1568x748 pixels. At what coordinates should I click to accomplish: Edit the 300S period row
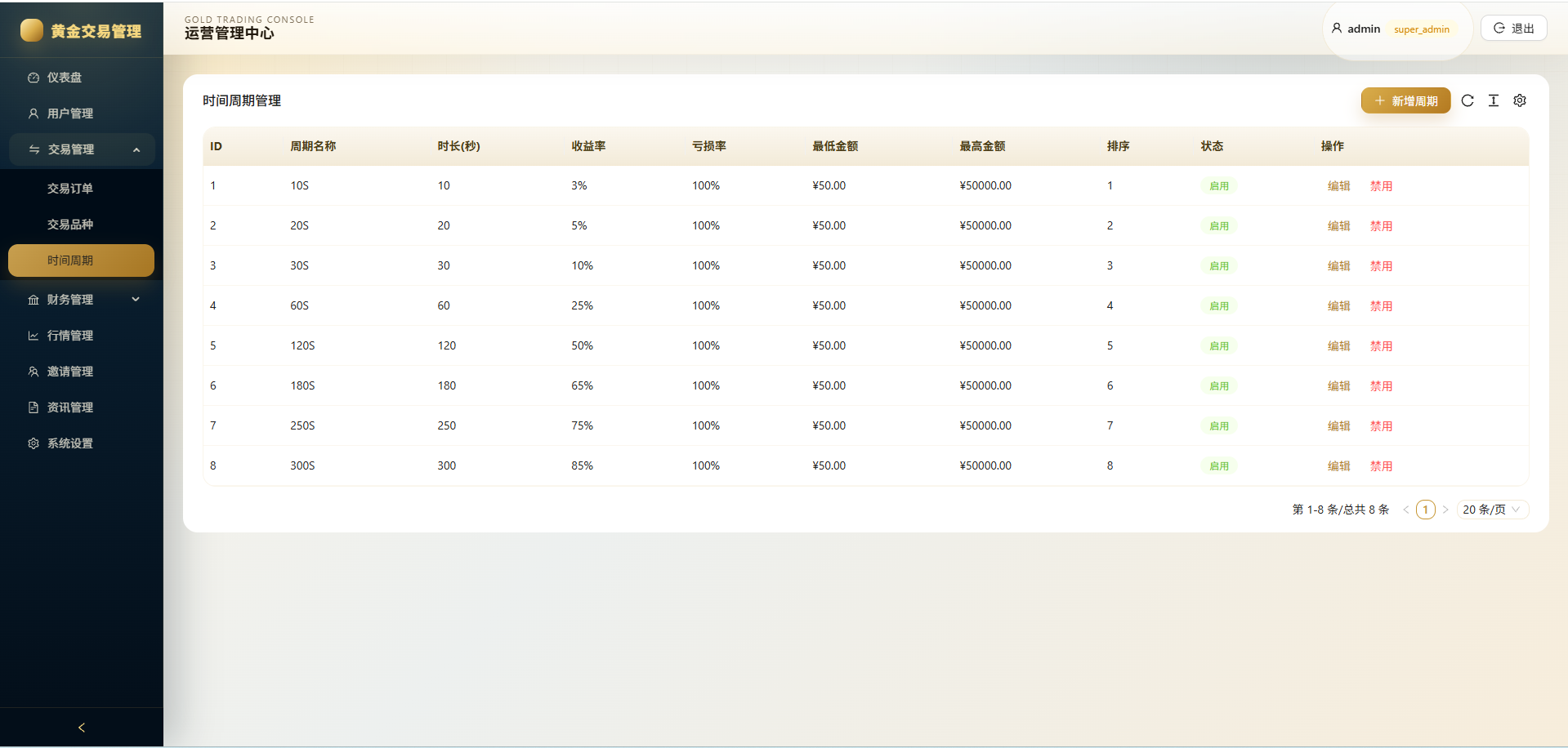[x=1338, y=466]
